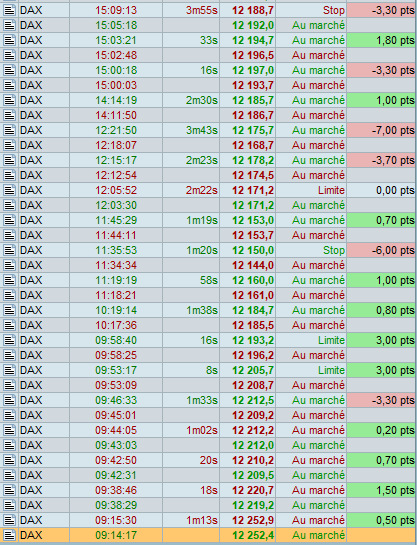
Task: Click document icon on 09:42:50 row
Action: [9, 460]
